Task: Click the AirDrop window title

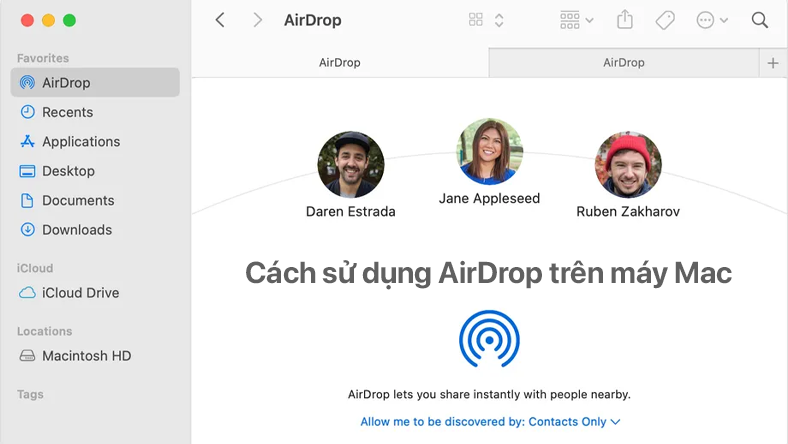Action: pyautogui.click(x=313, y=20)
